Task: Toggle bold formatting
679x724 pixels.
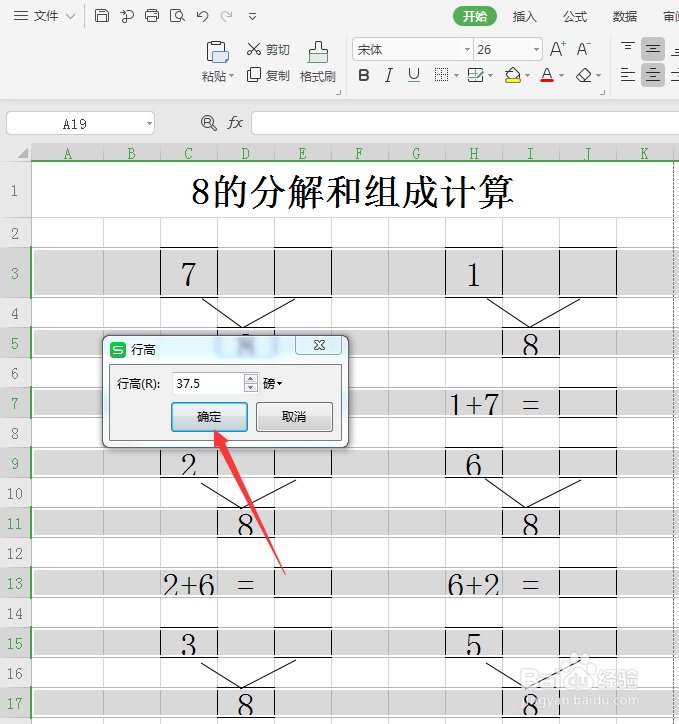Action: point(364,75)
